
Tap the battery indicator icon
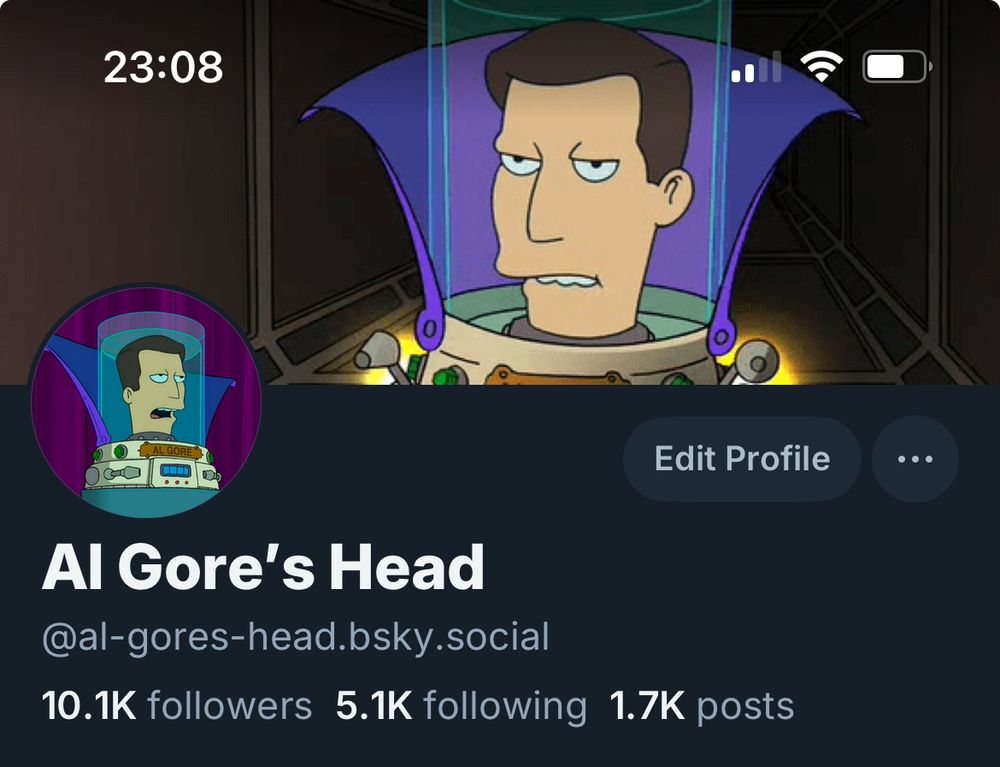click(896, 66)
